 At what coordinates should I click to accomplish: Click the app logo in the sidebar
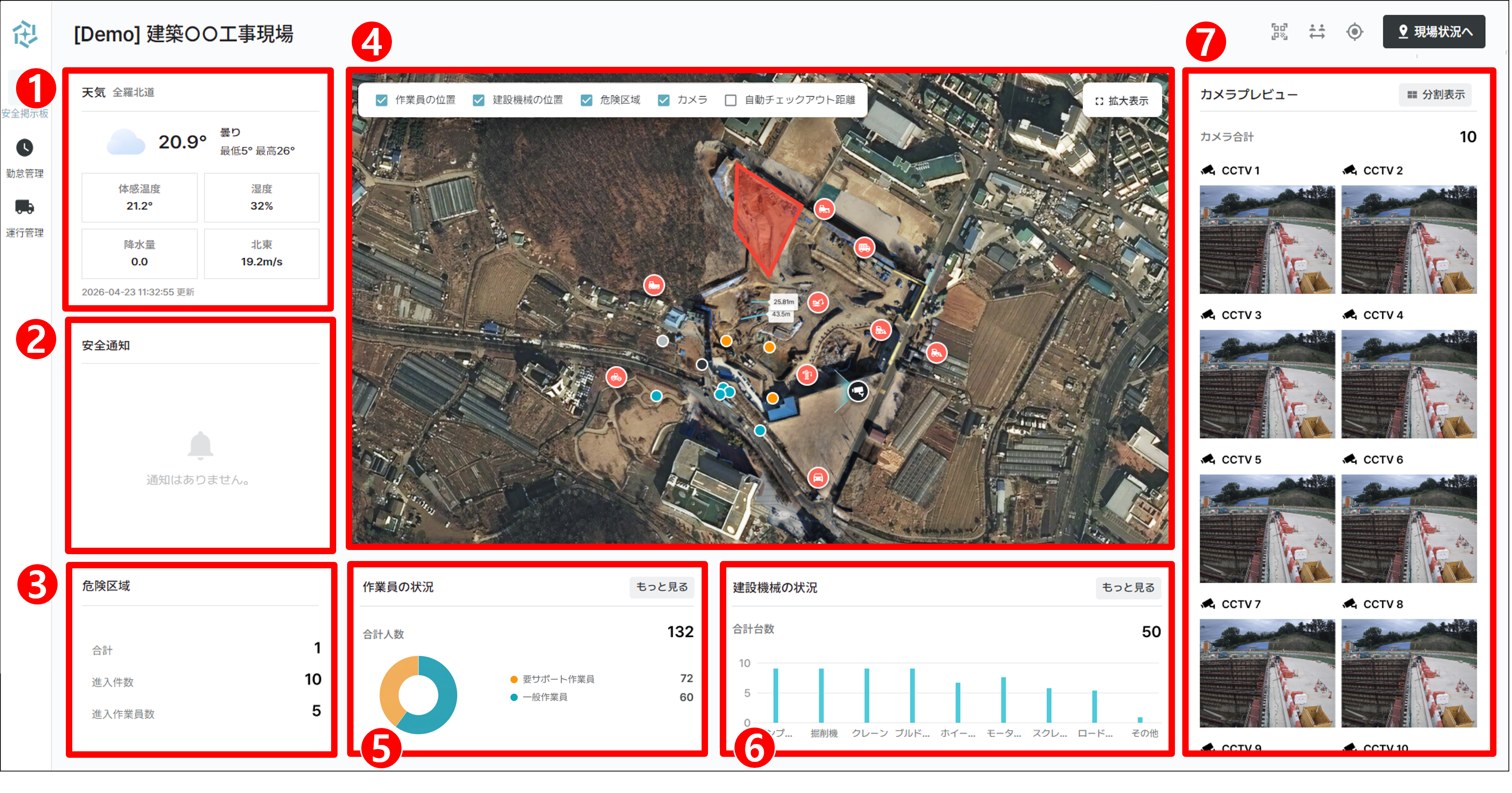25,33
